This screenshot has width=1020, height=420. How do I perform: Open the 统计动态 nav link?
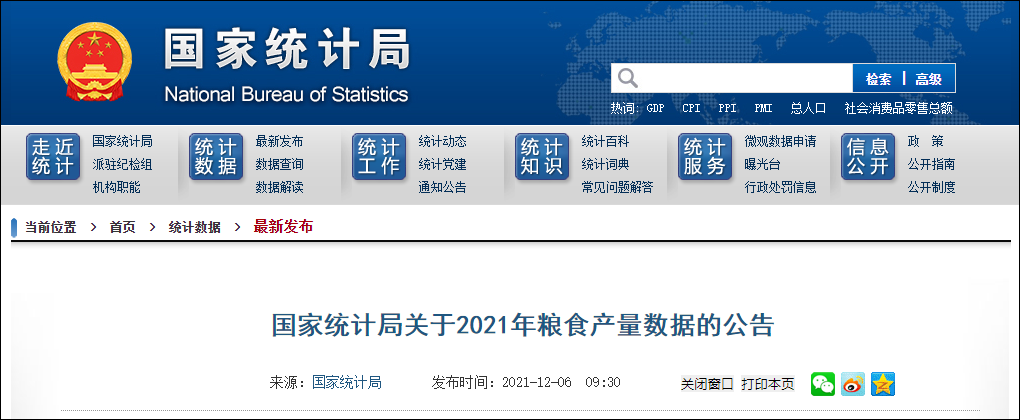(x=442, y=141)
